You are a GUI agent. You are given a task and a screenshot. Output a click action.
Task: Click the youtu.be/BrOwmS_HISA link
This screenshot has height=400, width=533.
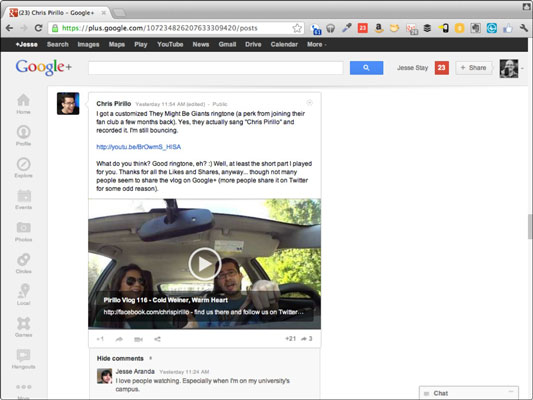click(x=138, y=147)
